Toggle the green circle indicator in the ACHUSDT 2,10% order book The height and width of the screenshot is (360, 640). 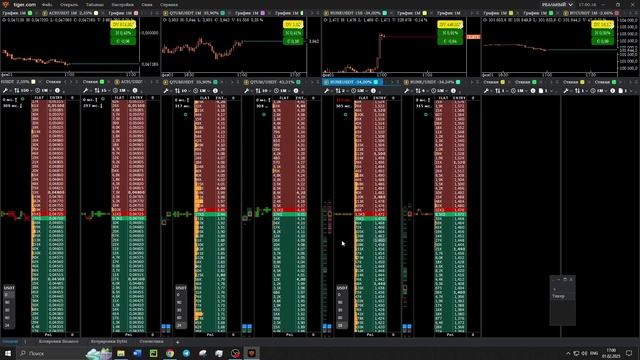pos(22,99)
